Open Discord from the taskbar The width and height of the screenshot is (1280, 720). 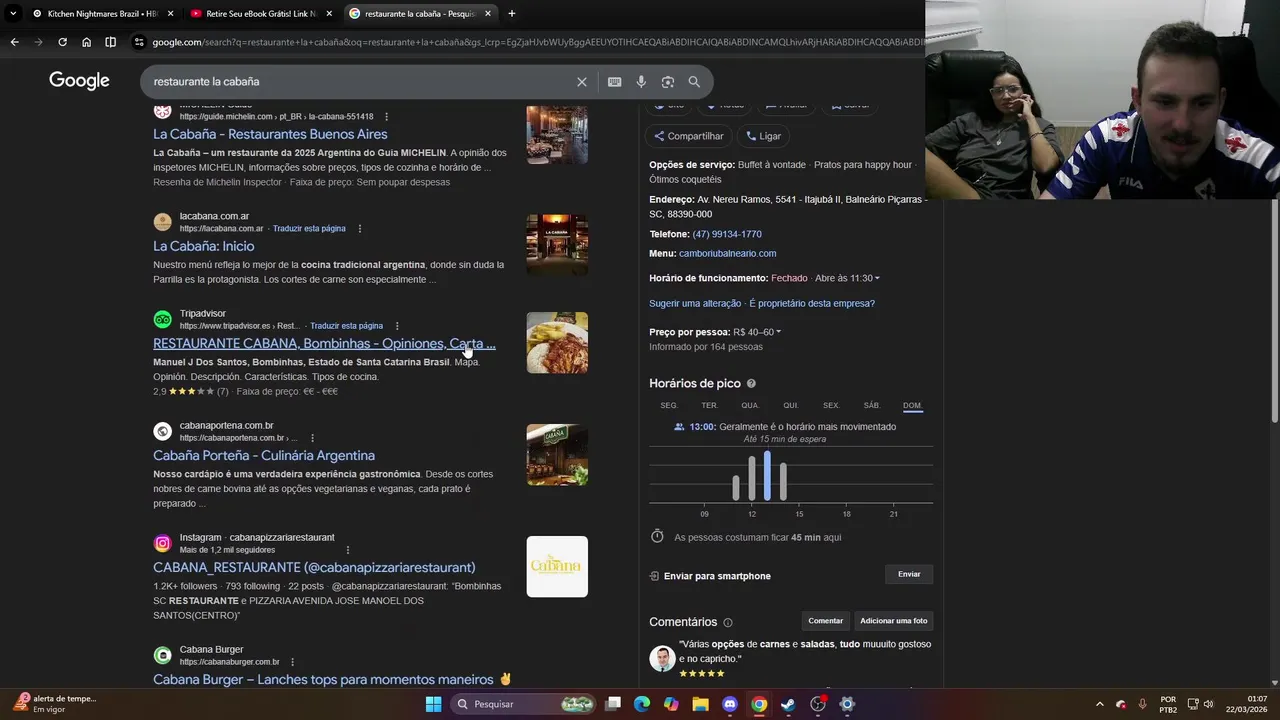pyautogui.click(x=730, y=704)
